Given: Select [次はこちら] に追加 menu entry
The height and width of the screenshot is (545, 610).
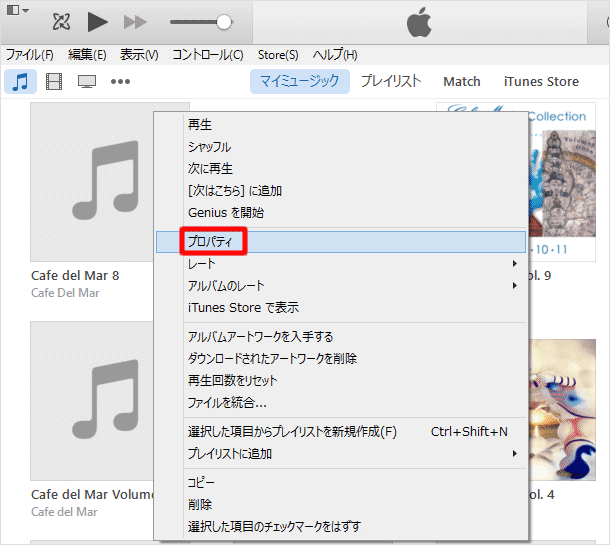Looking at the screenshot, I should [341, 191].
